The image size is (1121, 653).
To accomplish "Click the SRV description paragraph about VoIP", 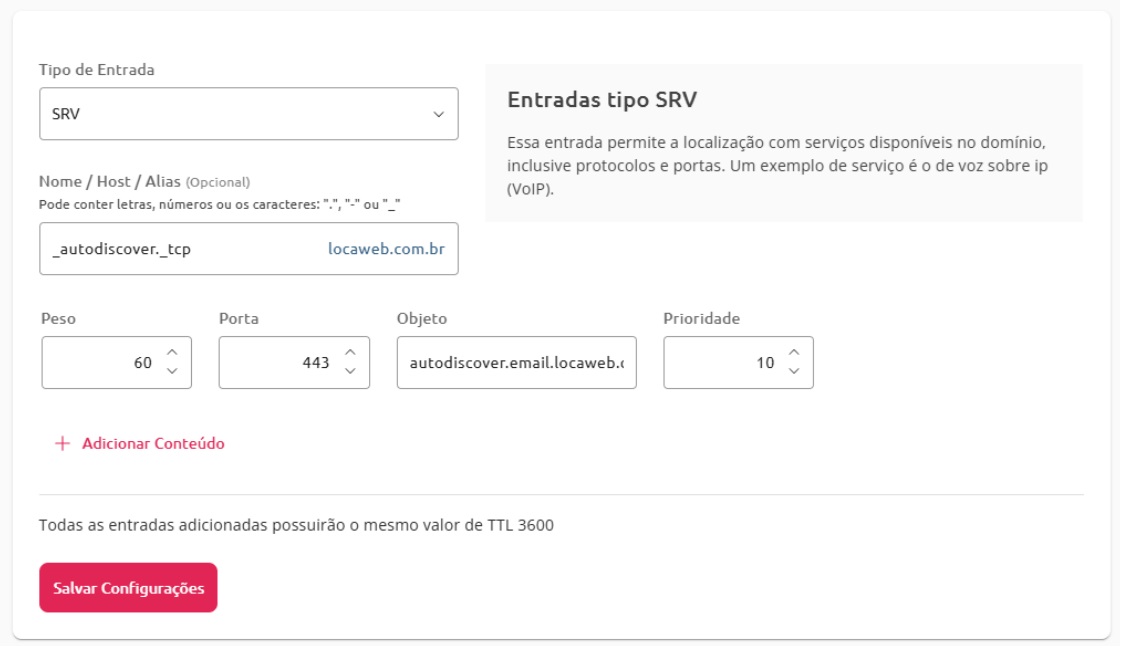I will coord(778,166).
